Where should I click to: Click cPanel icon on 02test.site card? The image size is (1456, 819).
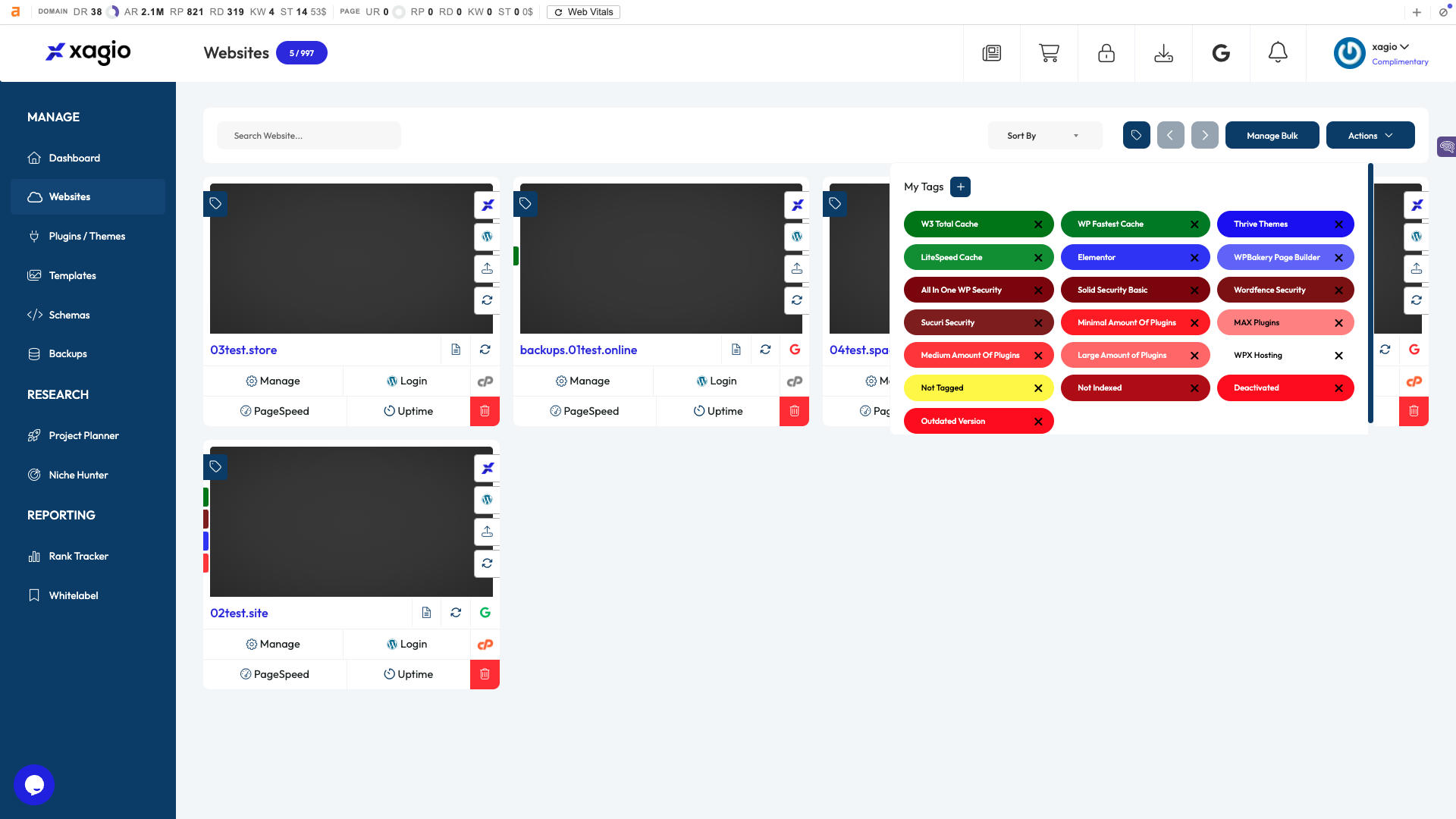pyautogui.click(x=485, y=645)
